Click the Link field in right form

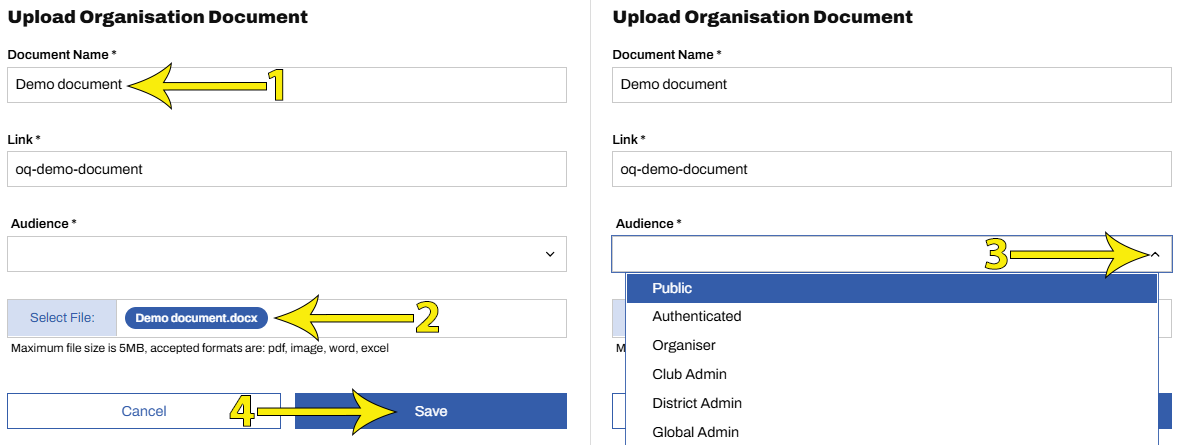[890, 169]
